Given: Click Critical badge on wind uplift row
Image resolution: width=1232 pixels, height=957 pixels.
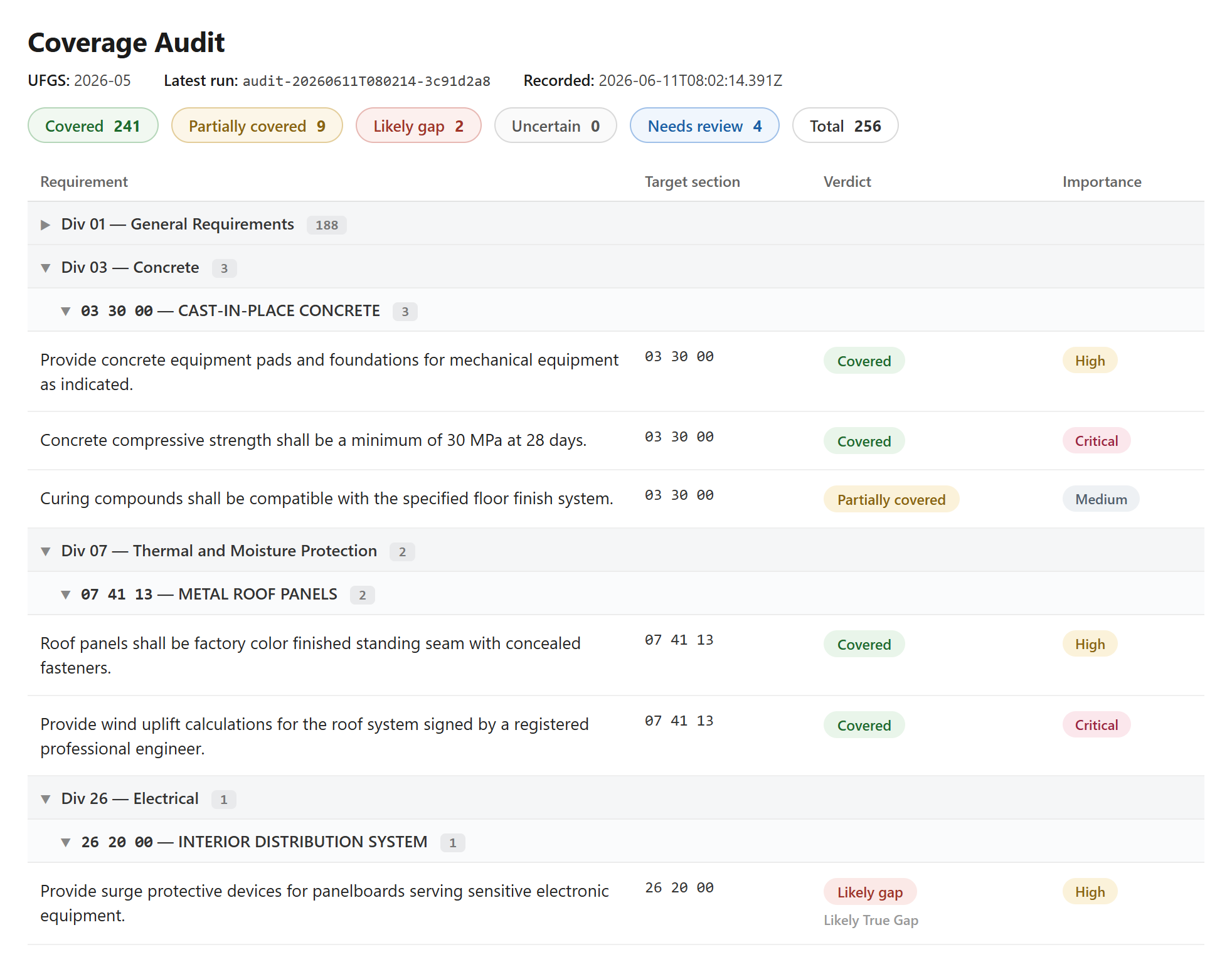Looking at the screenshot, I should tap(1097, 725).
